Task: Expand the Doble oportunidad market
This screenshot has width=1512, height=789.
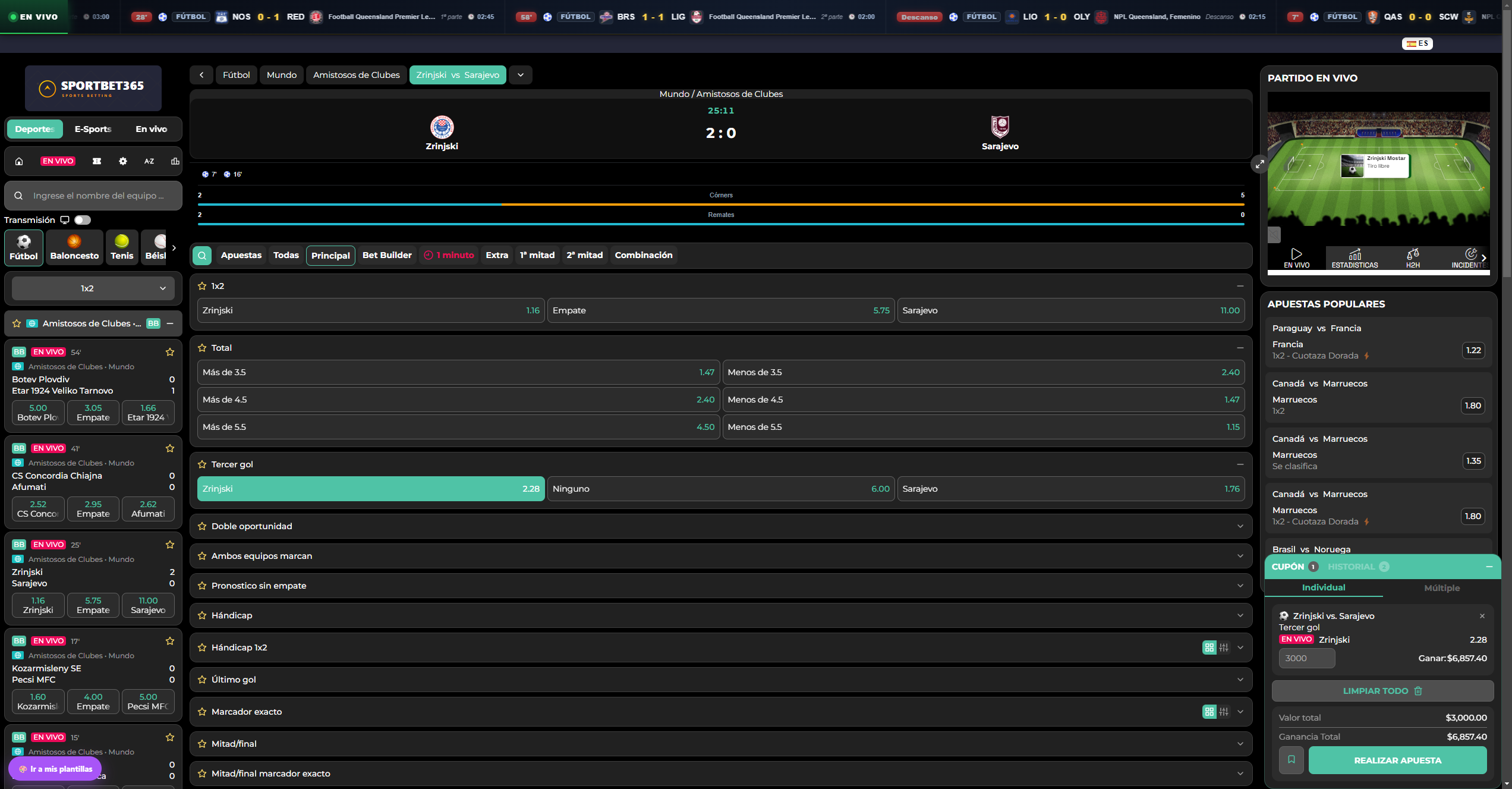Action: coord(1240,526)
